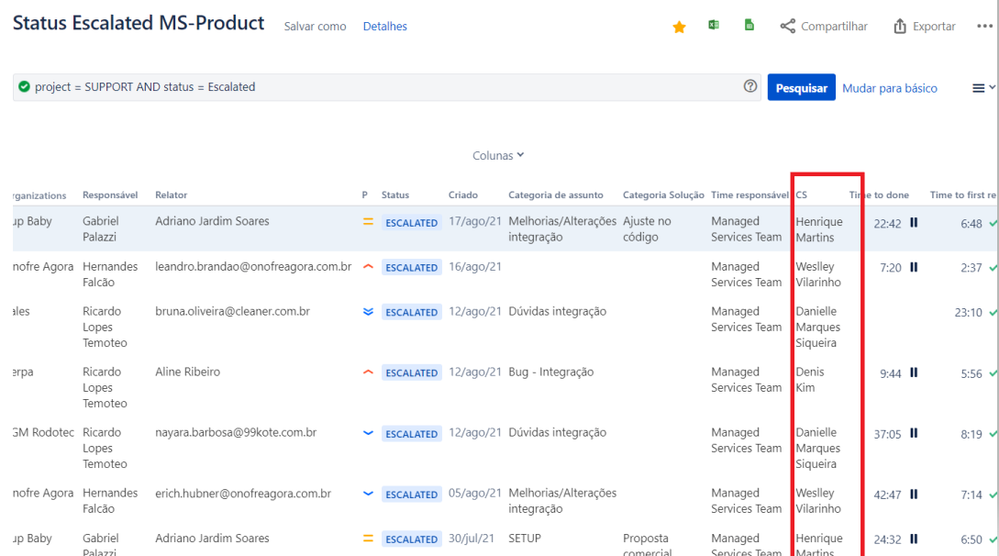Click the pause icon next to 22:42

click(x=914, y=222)
